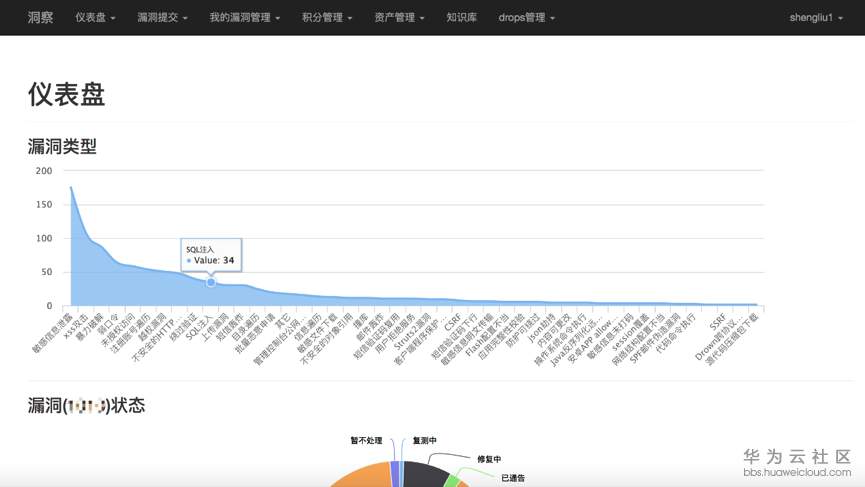Click the Json劫持 axis label
The image size is (865, 487).
542,328
